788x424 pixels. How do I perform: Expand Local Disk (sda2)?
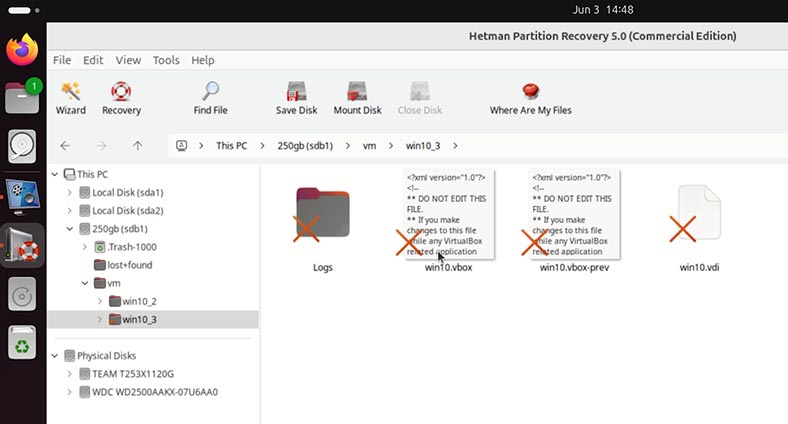coord(69,210)
